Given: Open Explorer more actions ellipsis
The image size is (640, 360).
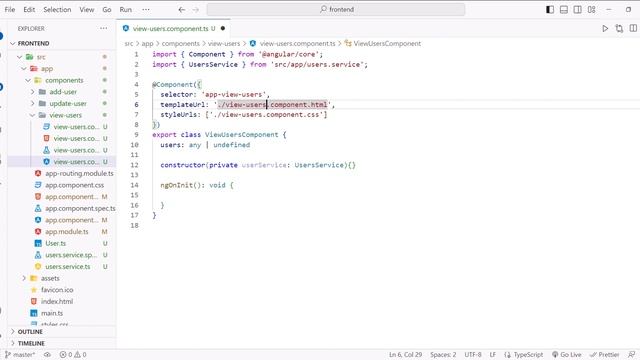Looking at the screenshot, I should pyautogui.click(x=104, y=28).
